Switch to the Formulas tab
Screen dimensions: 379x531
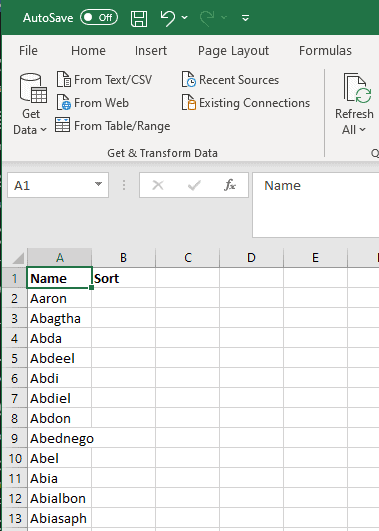pyautogui.click(x=325, y=50)
